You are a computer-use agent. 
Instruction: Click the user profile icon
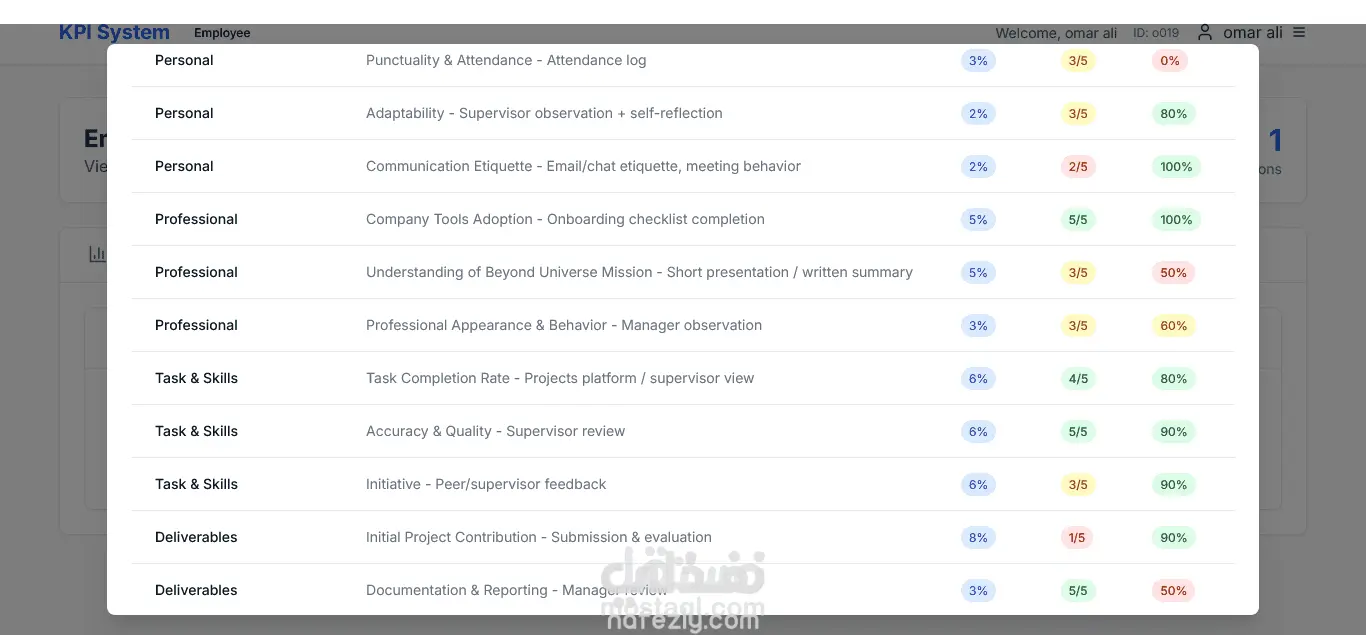tap(1205, 32)
